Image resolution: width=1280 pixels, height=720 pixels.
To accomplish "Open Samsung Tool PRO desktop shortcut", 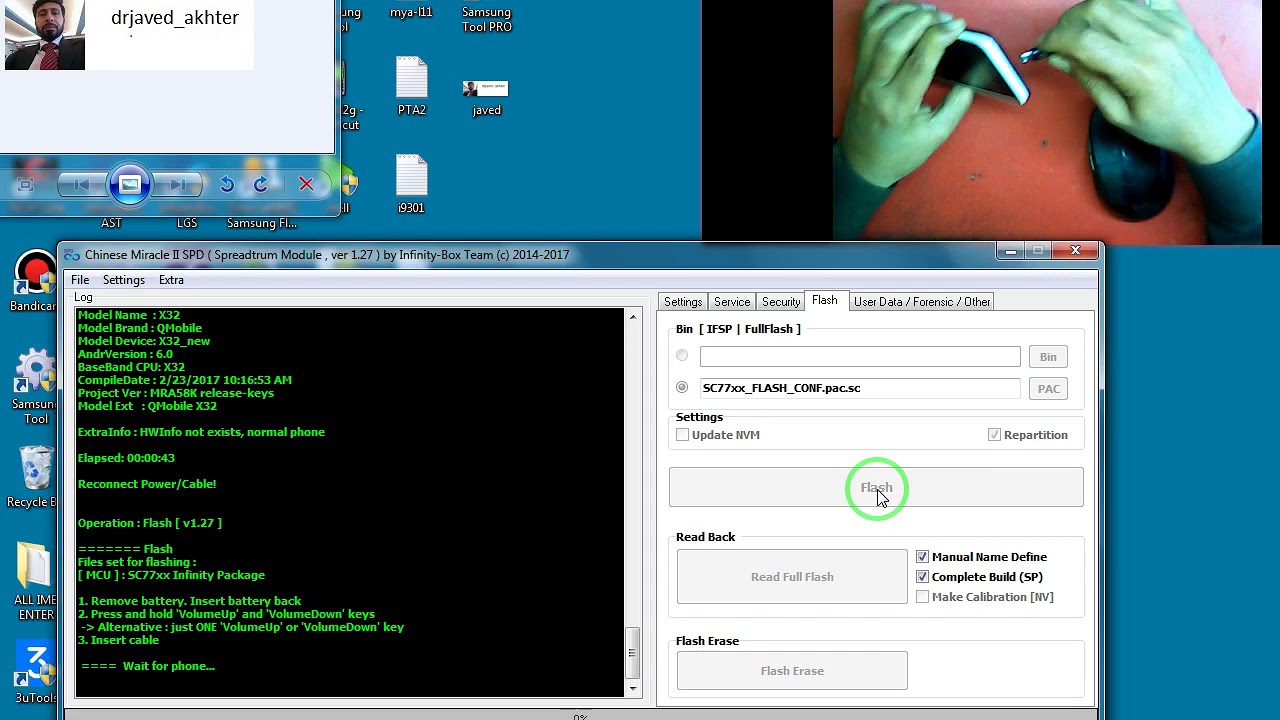I will (x=487, y=18).
